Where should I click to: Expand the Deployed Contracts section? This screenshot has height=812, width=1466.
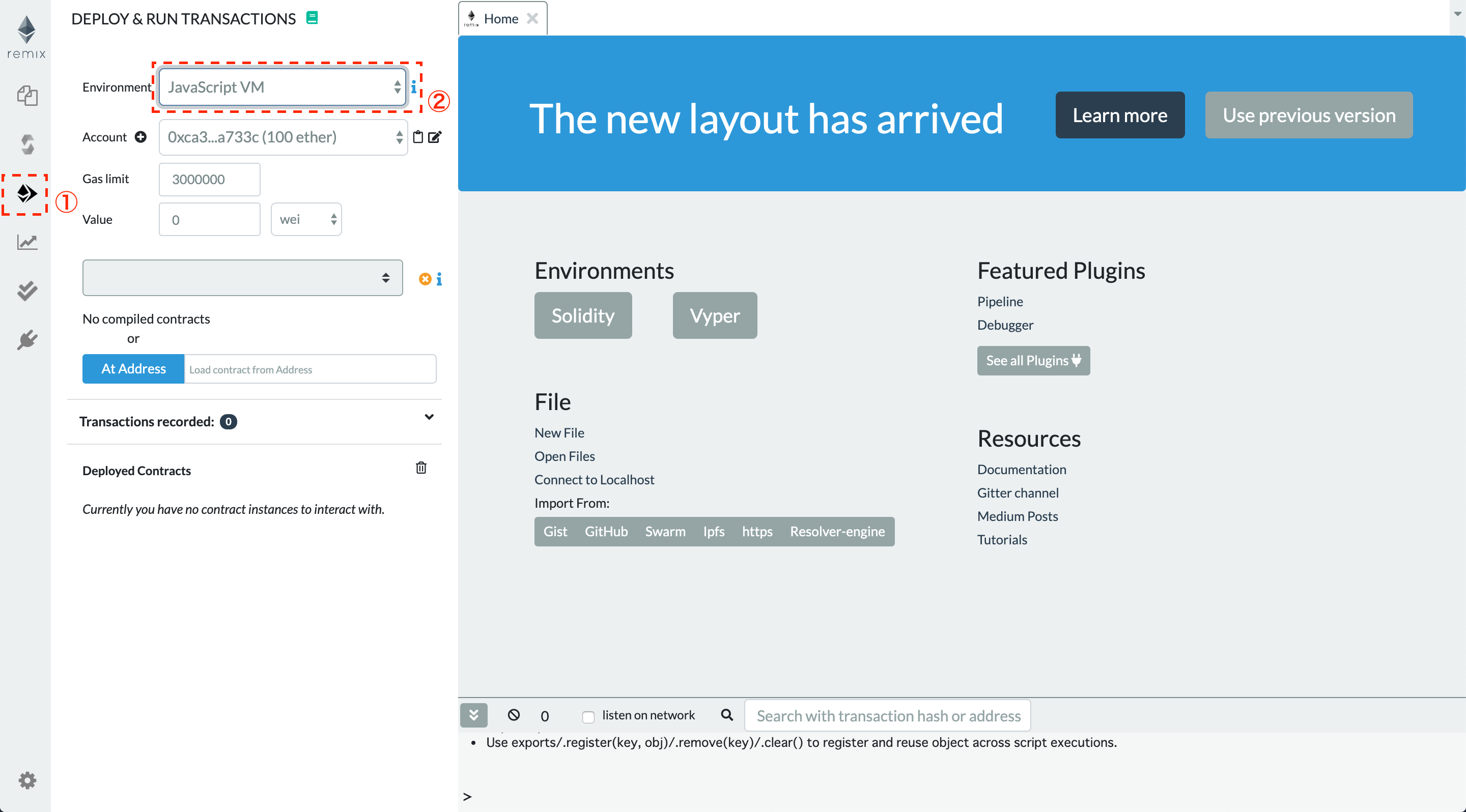pyautogui.click(x=136, y=470)
